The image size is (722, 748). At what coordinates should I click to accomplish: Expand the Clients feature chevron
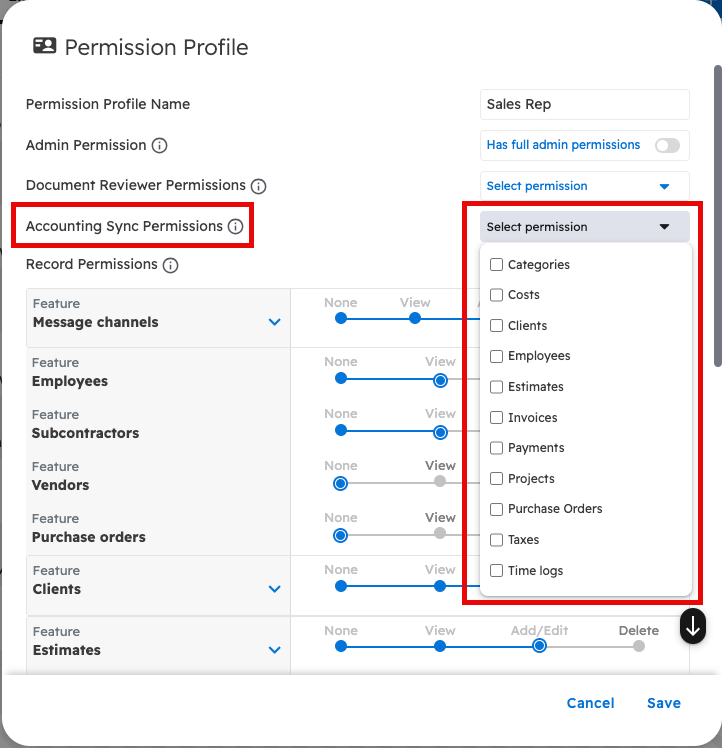point(275,589)
